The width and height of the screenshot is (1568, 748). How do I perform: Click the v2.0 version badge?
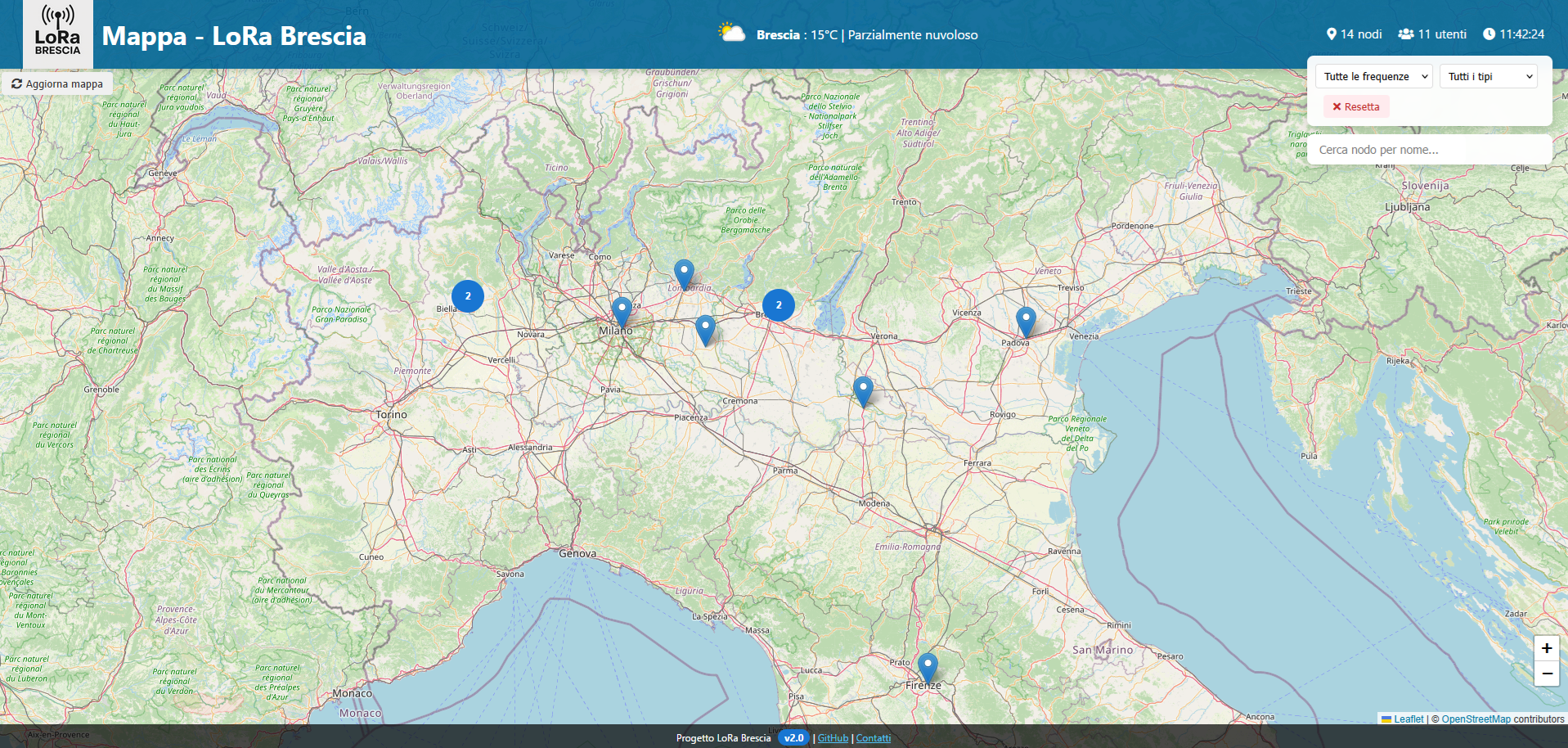[x=793, y=738]
